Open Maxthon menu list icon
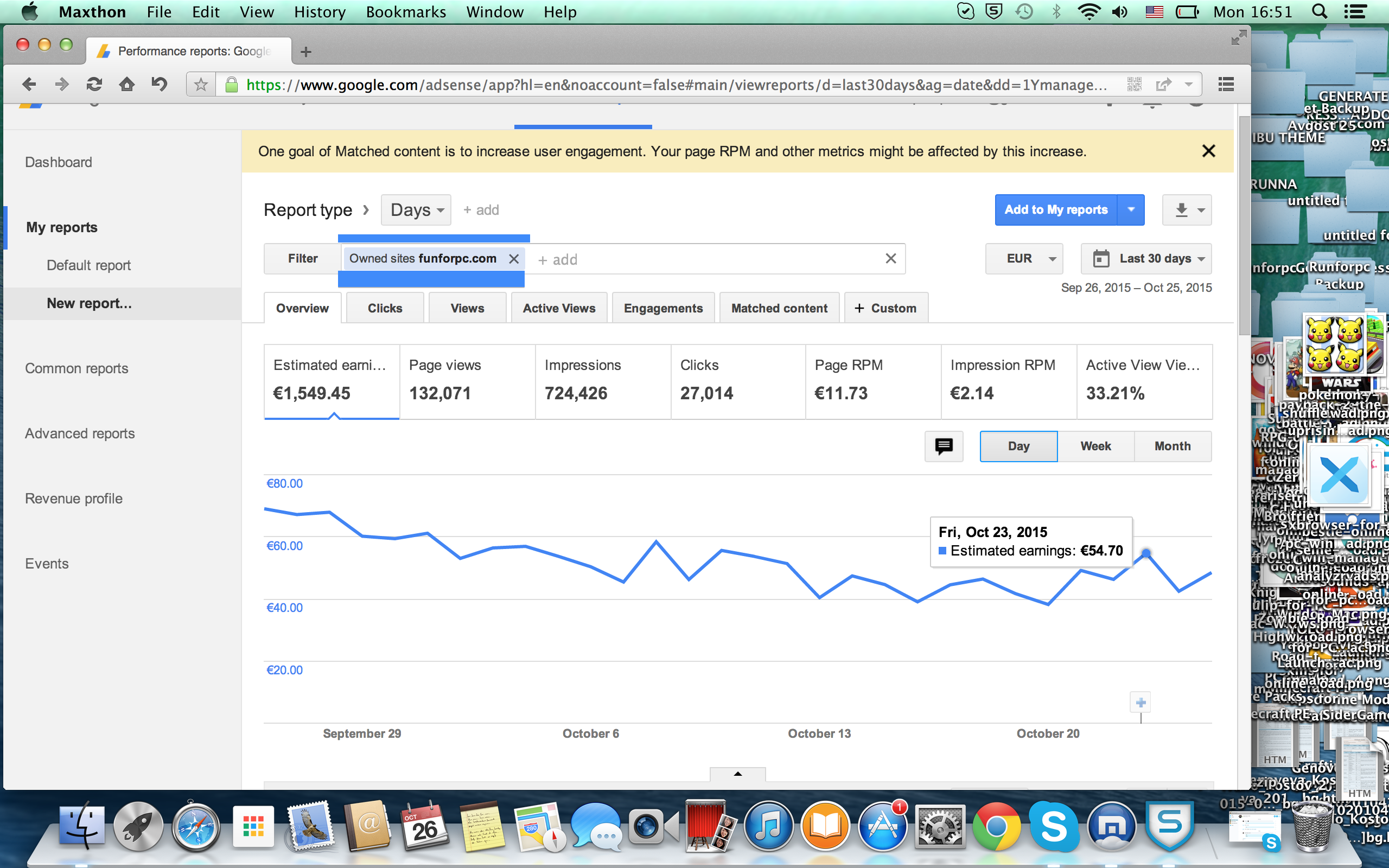This screenshot has height=868, width=1389. tap(1226, 85)
